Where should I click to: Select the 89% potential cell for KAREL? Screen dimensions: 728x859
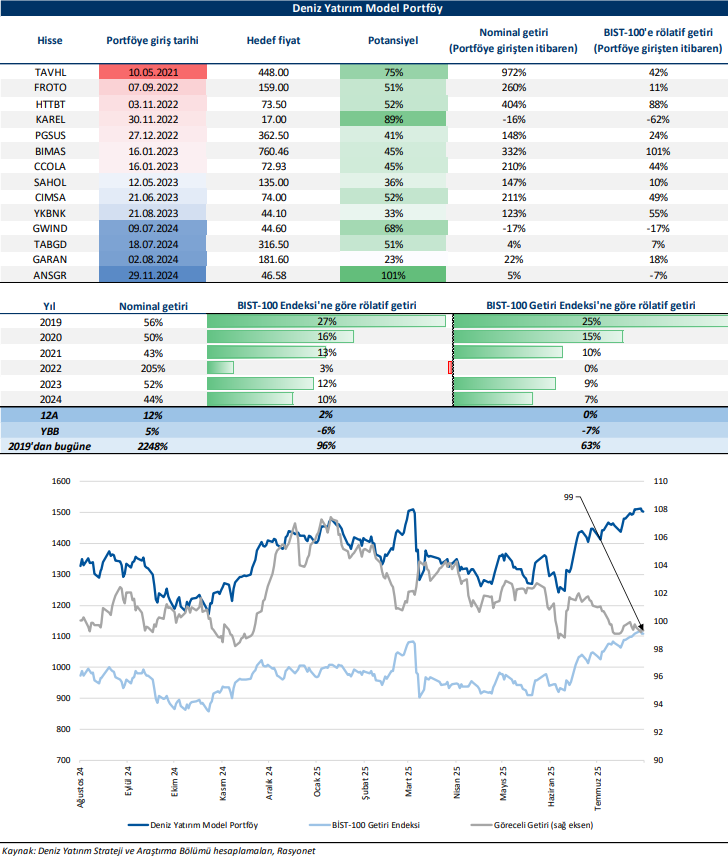click(x=393, y=118)
